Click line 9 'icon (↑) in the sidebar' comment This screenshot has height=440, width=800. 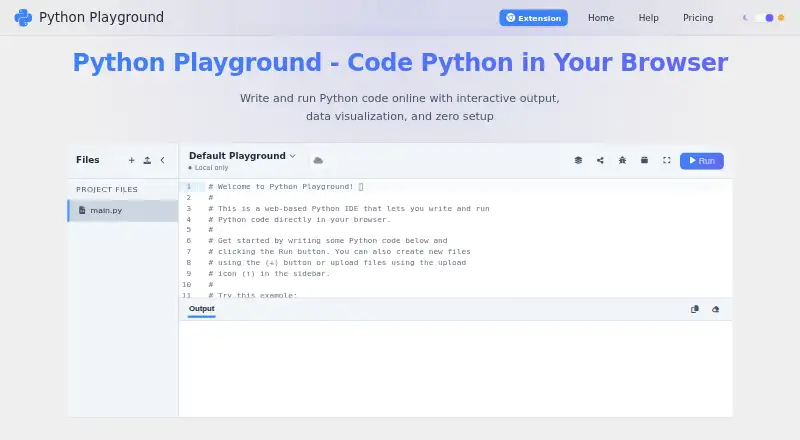tap(269, 274)
